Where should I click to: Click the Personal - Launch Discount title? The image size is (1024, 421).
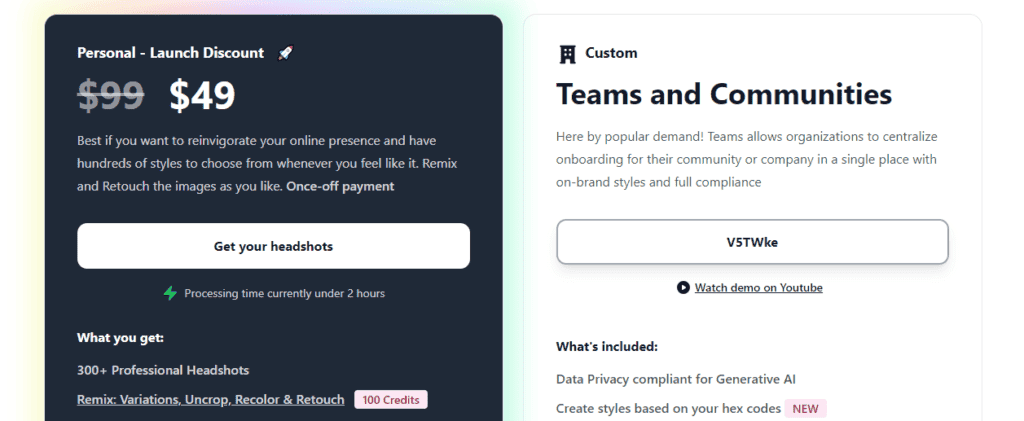[x=170, y=53]
